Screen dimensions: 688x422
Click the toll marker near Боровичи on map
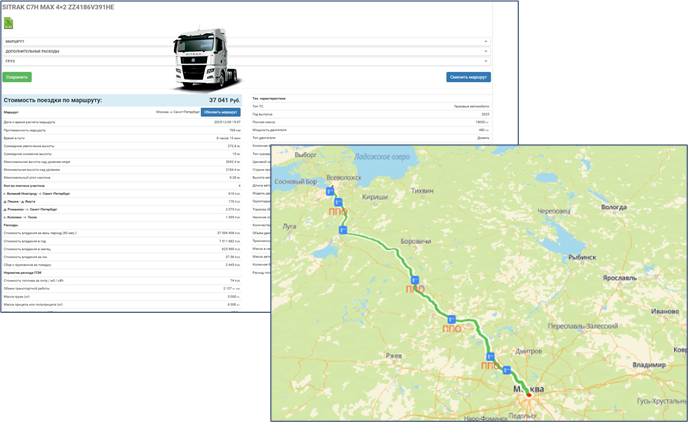(414, 280)
